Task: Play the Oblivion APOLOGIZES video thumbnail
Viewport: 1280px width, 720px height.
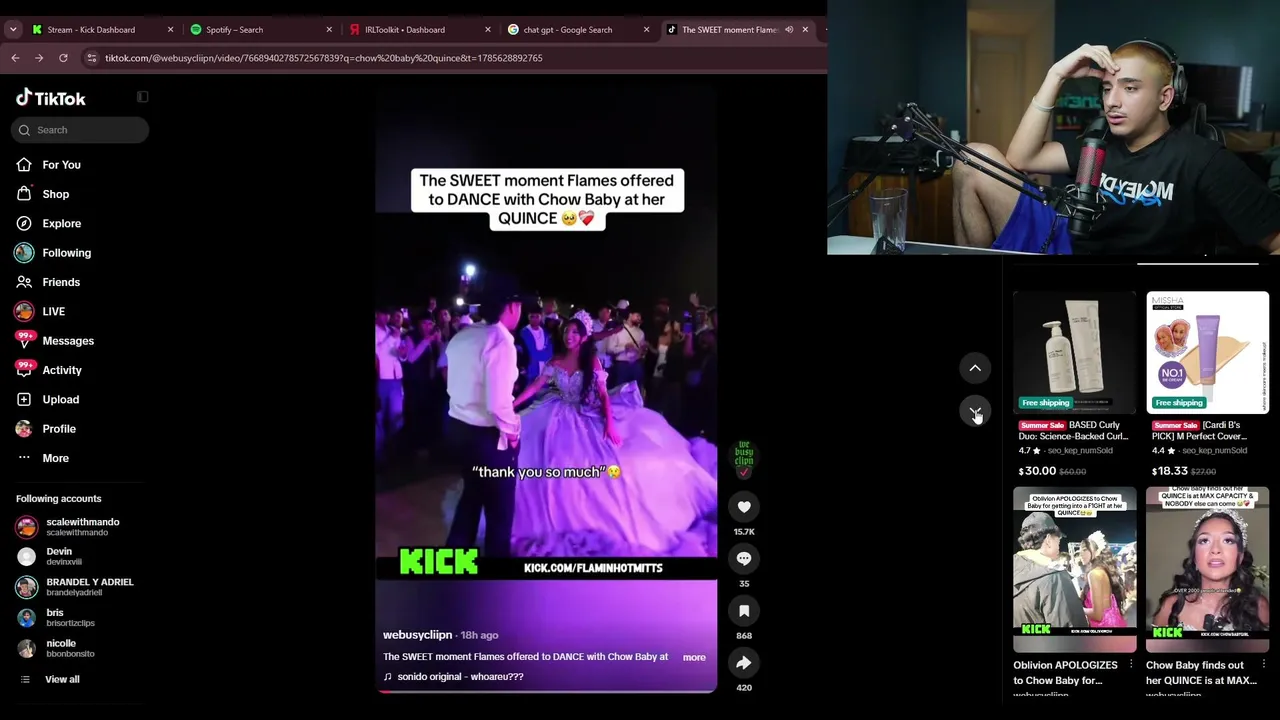Action: click(x=1075, y=569)
